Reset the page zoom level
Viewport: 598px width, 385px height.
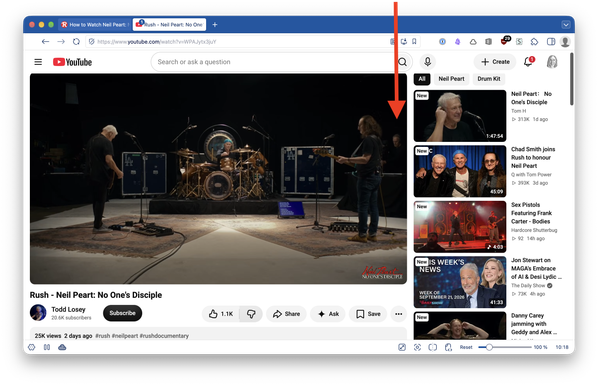pyautogui.click(x=466, y=347)
